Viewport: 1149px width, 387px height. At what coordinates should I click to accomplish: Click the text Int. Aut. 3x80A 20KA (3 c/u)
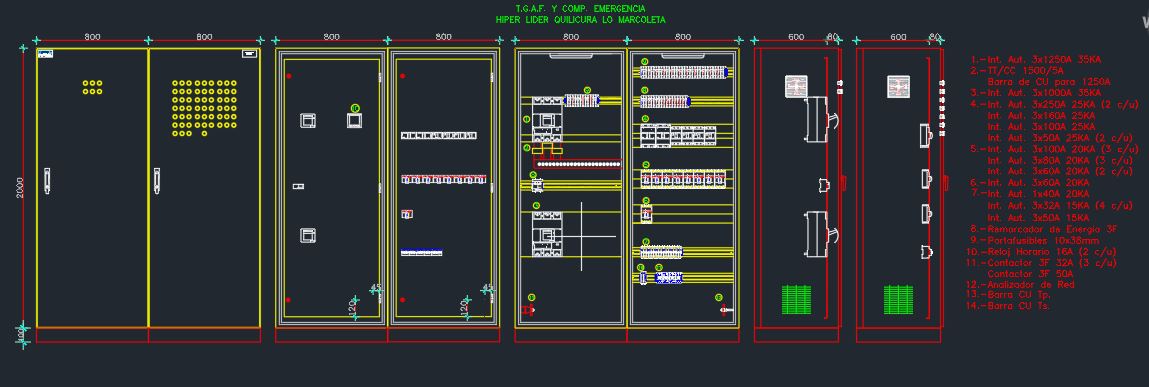coord(1060,160)
